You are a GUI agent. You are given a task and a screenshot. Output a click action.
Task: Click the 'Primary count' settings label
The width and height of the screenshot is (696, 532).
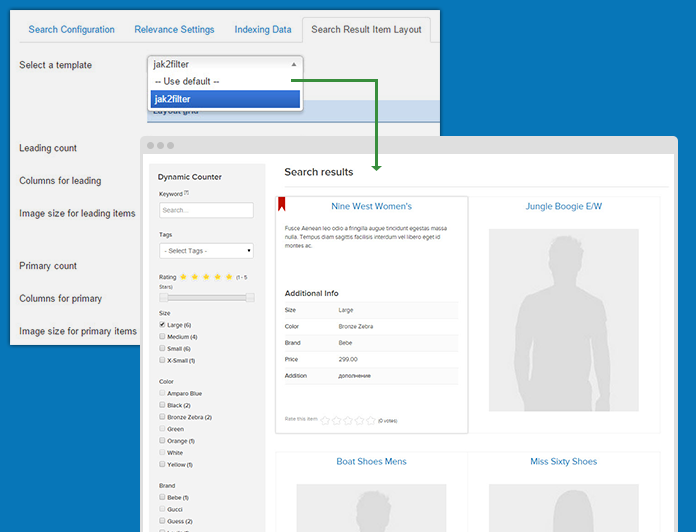(x=48, y=266)
